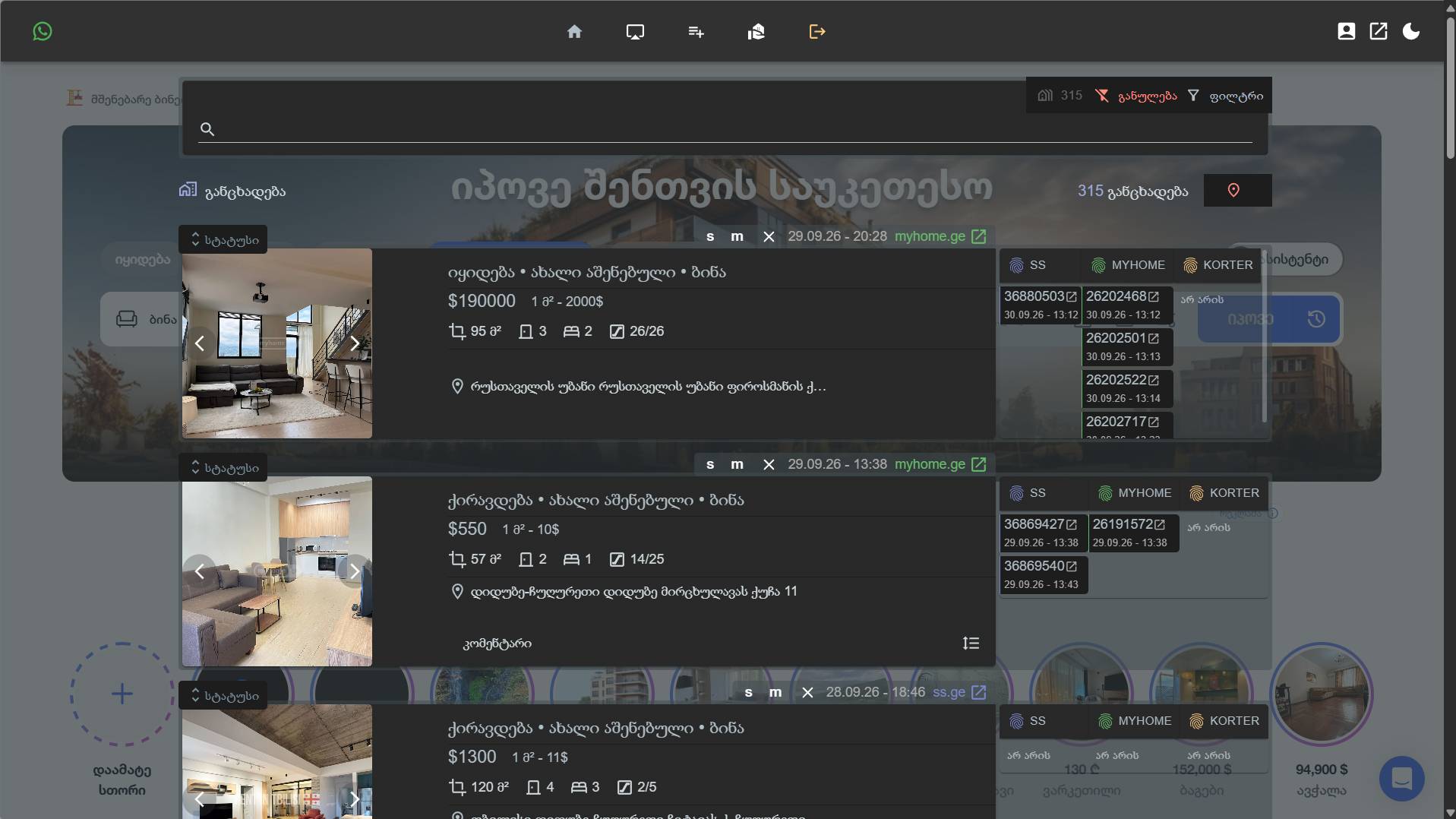Open ss.ge link dated 28.09.26 - 18:46
The height and width of the screenshot is (819, 1456).
[x=959, y=692]
